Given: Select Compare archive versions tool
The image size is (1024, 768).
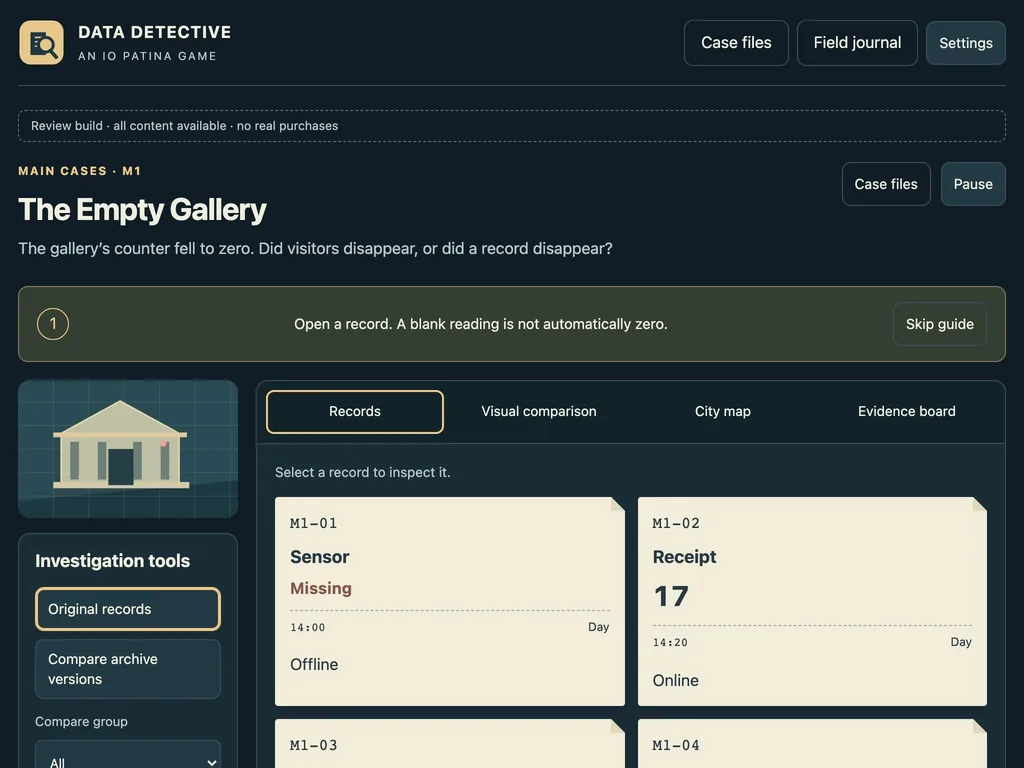Looking at the screenshot, I should [128, 669].
